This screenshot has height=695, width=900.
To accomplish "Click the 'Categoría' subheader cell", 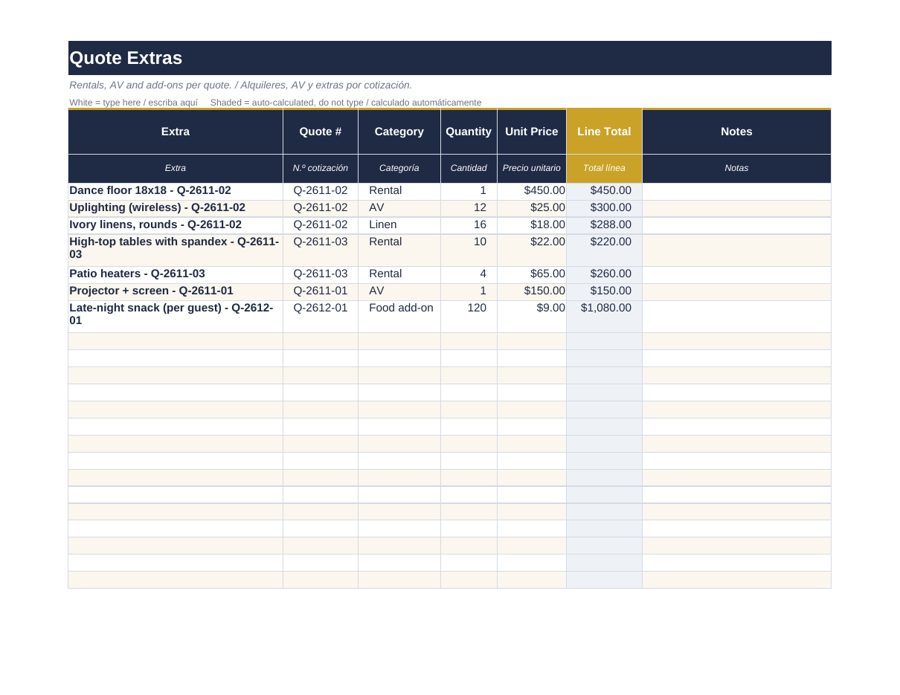I will (399, 168).
